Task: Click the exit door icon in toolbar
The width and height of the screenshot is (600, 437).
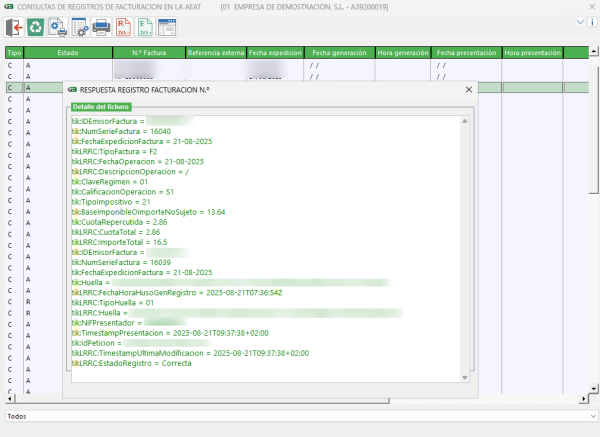Action: point(14,28)
